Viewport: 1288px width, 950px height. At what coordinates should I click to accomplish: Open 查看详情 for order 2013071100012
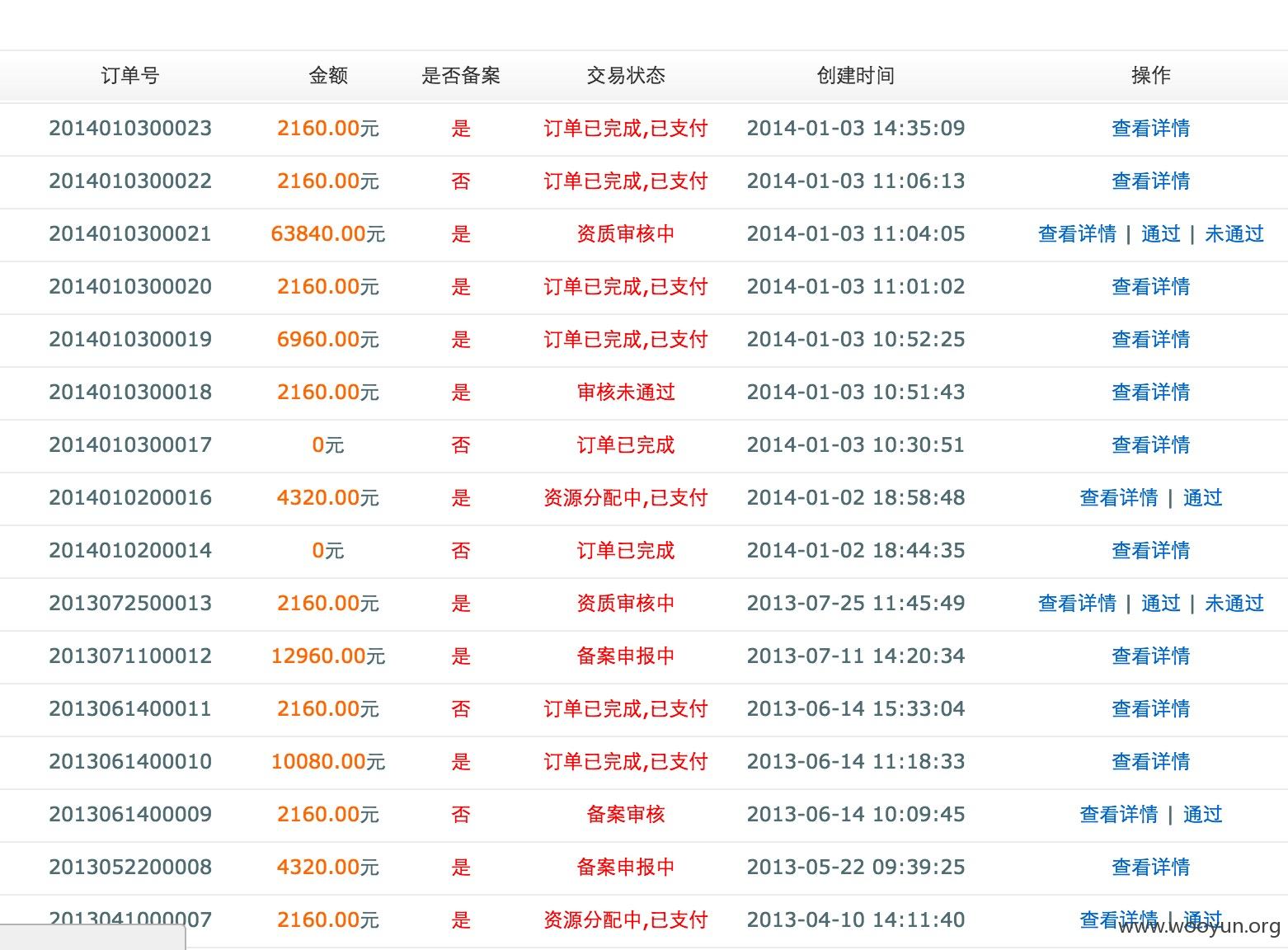coord(1150,656)
